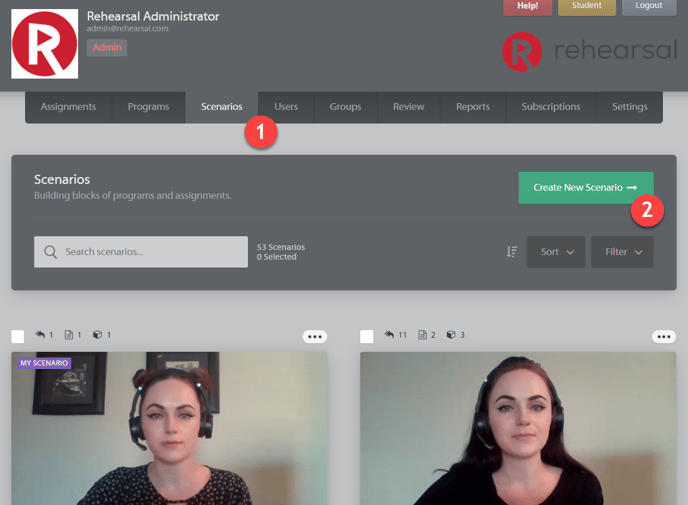688x505 pixels.
Task: Click the Logout button
Action: (648, 6)
